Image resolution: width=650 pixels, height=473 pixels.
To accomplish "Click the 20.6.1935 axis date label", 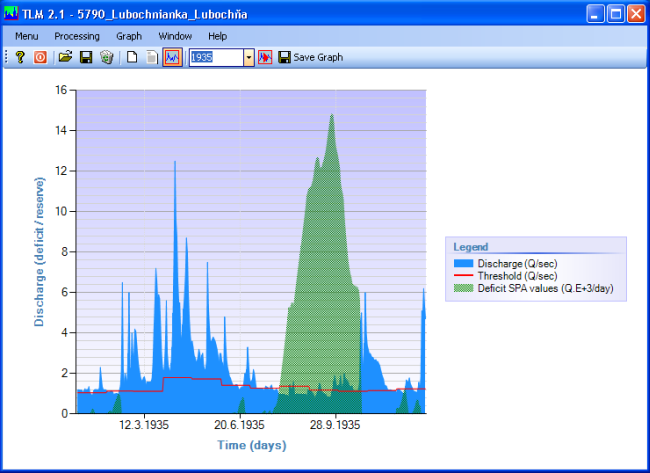I will click(x=239, y=425).
